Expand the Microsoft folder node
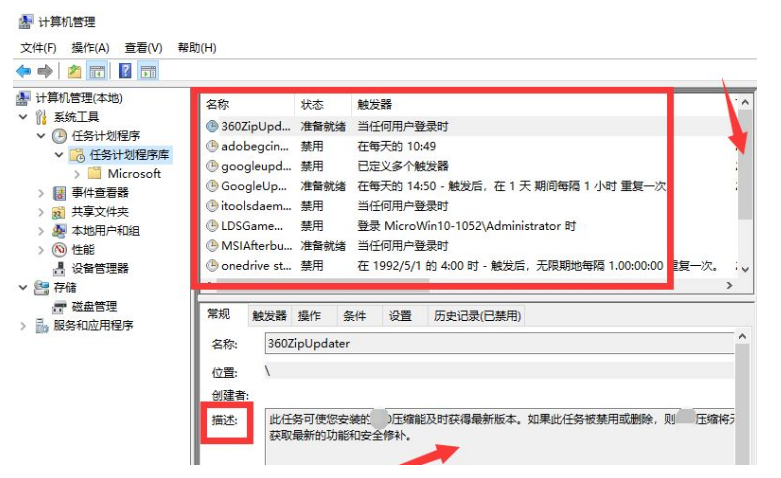 coord(77,174)
